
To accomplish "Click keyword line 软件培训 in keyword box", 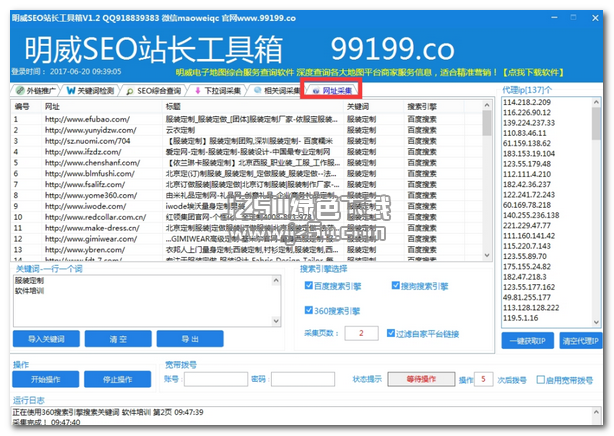I will point(29,291).
